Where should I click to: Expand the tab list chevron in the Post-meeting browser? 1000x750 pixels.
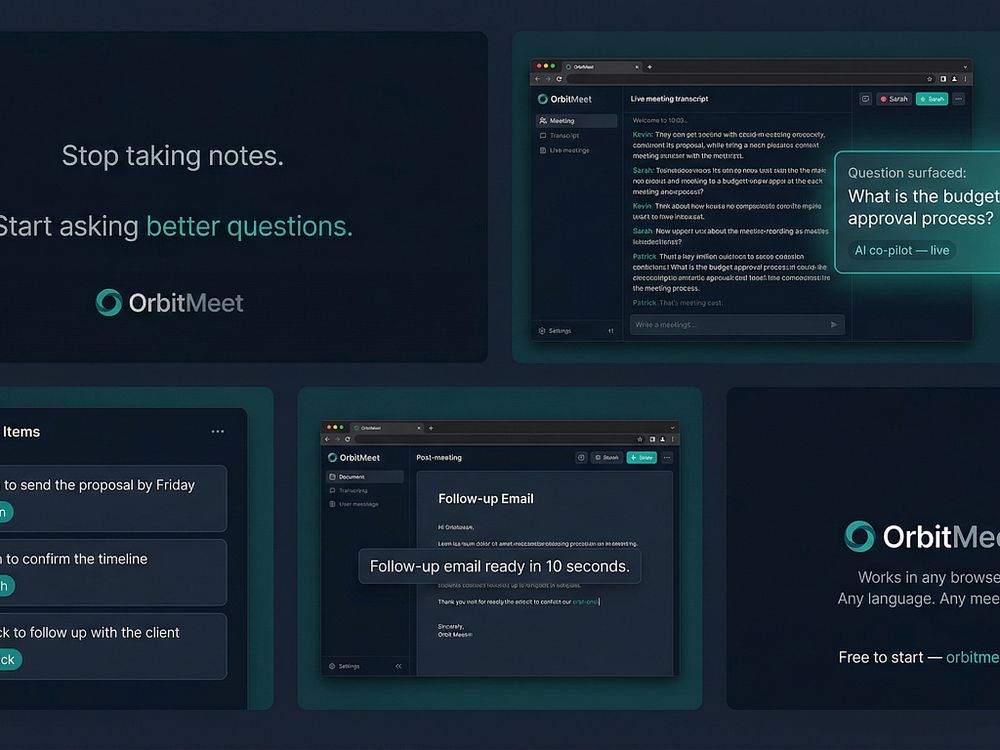(672, 428)
